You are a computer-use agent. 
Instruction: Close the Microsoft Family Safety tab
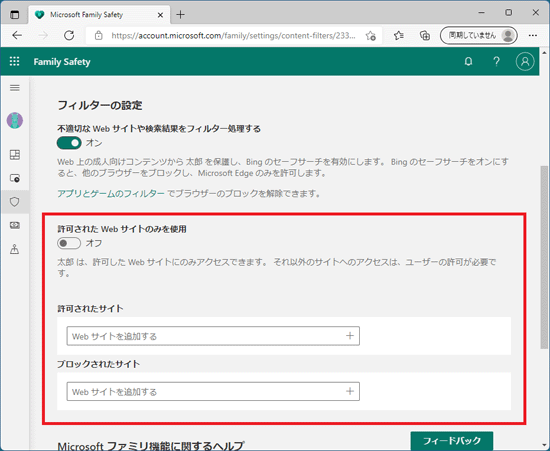click(x=160, y=15)
